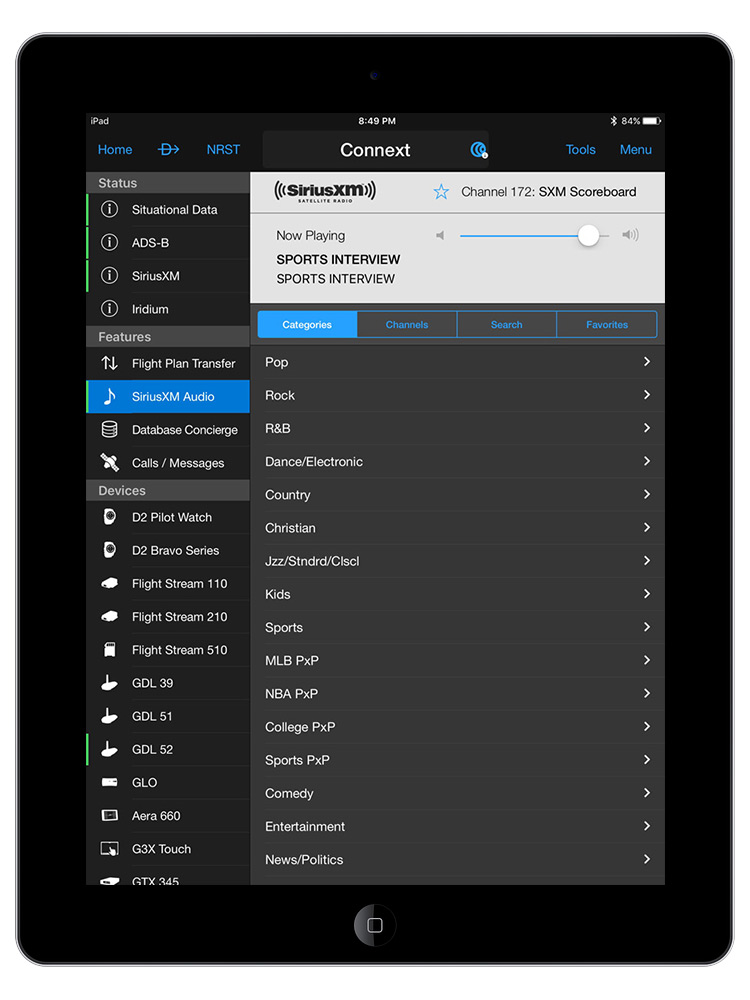Image resolution: width=750 pixels, height=1000 pixels.
Task: Expand the Country category chevron
Action: tap(647, 494)
